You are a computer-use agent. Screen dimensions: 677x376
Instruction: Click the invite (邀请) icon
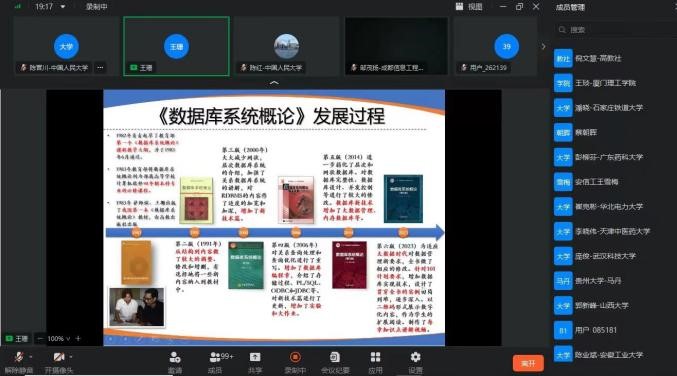[174, 357]
